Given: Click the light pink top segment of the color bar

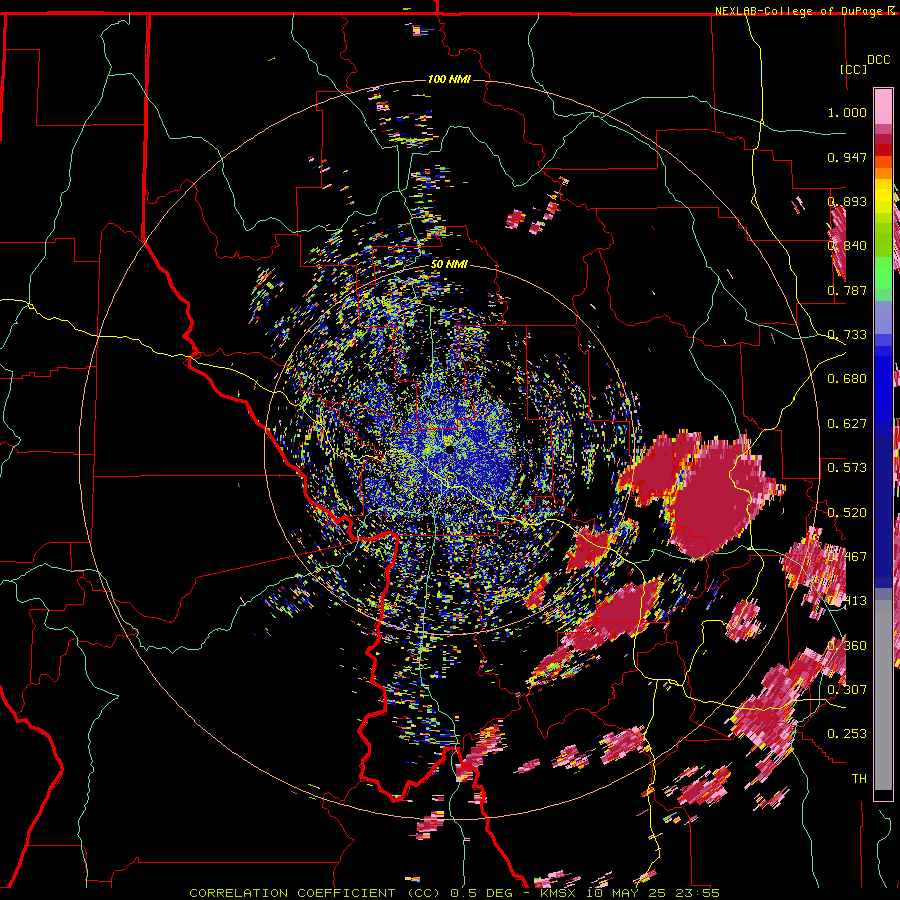Looking at the screenshot, I should pos(883,106).
